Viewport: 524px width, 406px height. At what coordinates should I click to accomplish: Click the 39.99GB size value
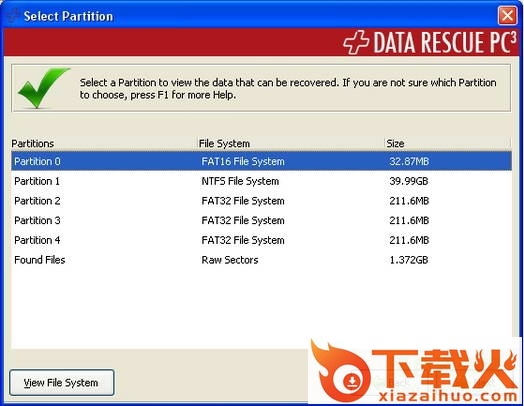coord(409,181)
